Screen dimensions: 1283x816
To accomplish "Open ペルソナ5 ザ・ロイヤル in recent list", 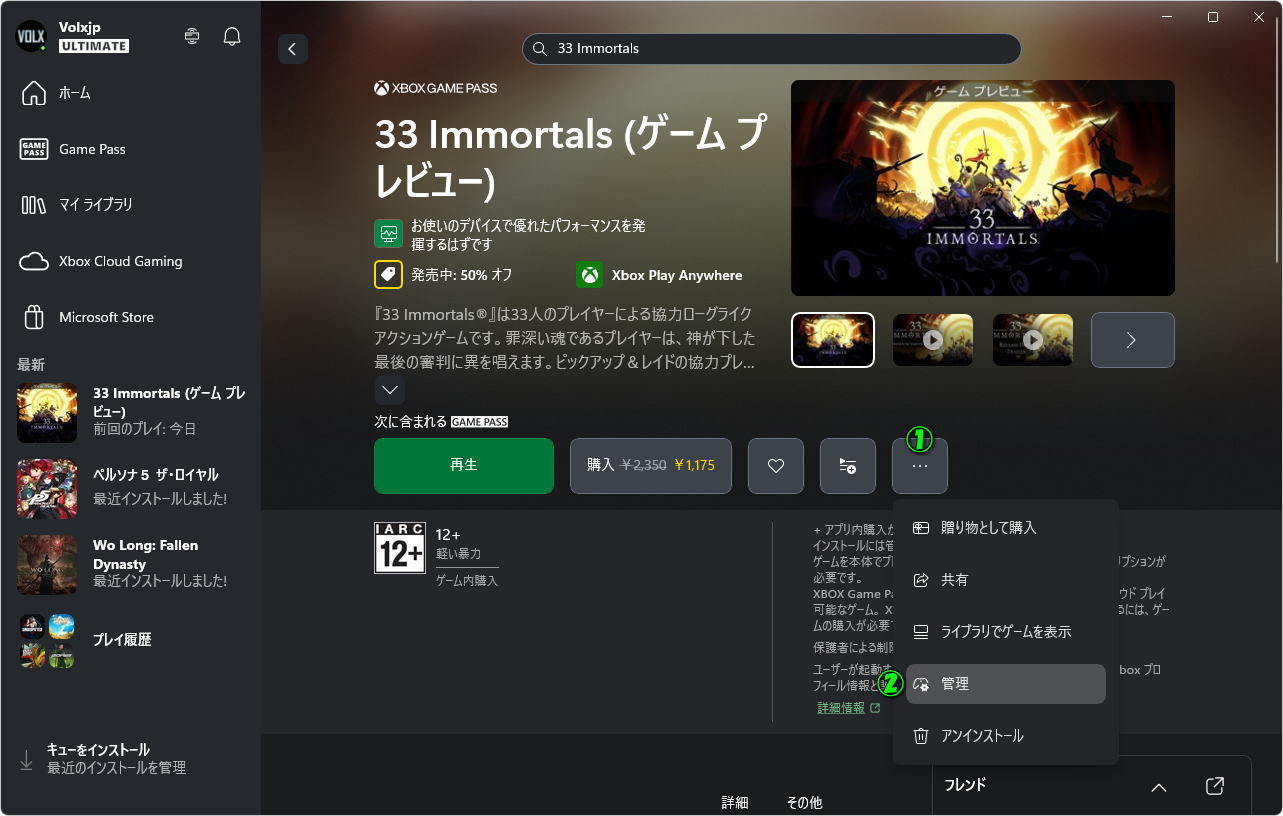I will point(130,487).
